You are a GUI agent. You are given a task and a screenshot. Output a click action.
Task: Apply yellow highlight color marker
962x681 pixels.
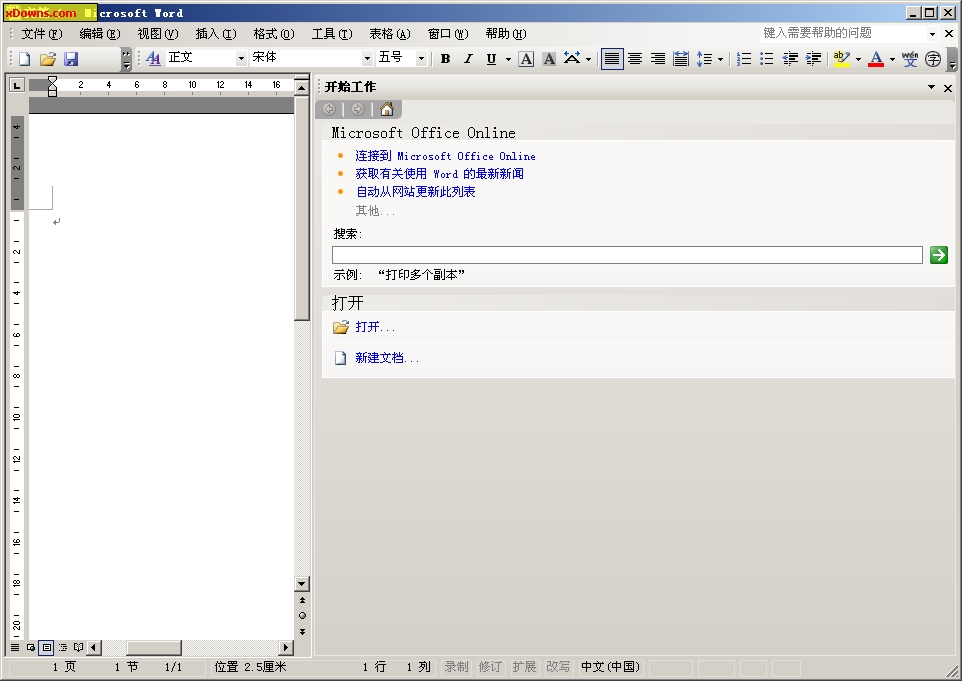pyautogui.click(x=842, y=59)
